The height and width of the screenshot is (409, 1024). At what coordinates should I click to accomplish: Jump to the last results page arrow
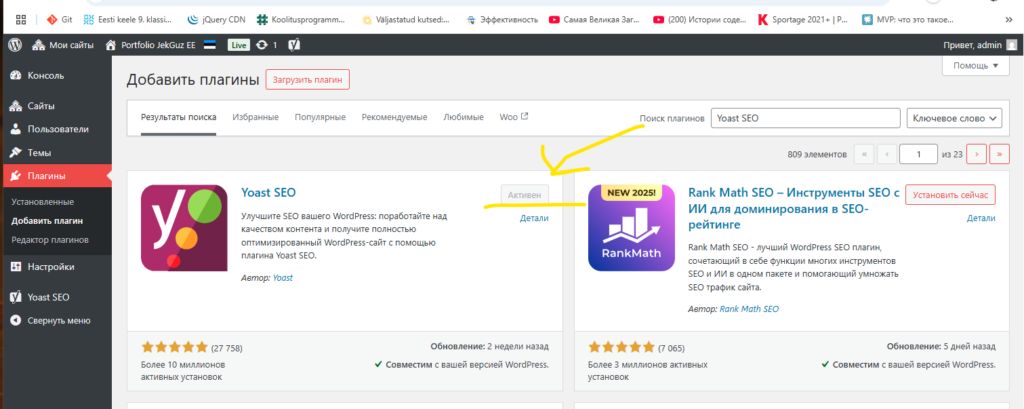(x=1000, y=154)
